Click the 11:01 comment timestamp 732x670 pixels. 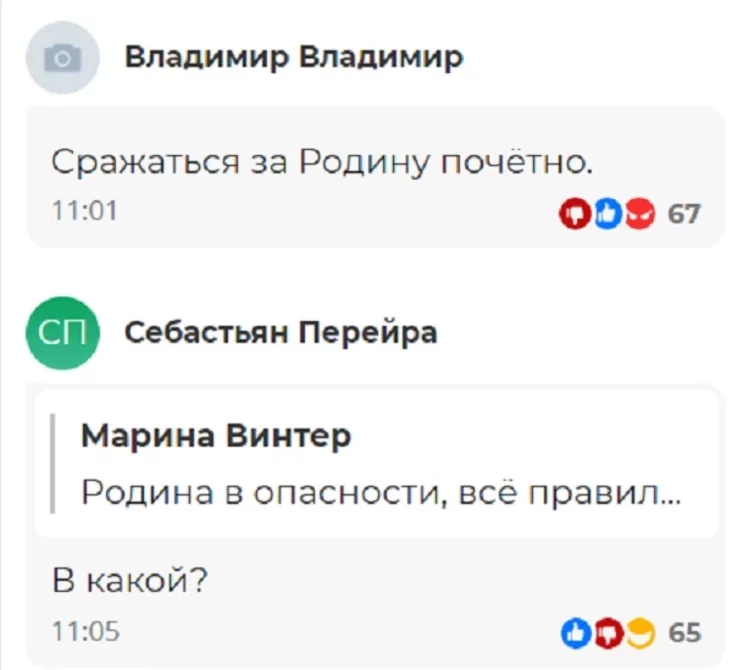click(x=84, y=212)
